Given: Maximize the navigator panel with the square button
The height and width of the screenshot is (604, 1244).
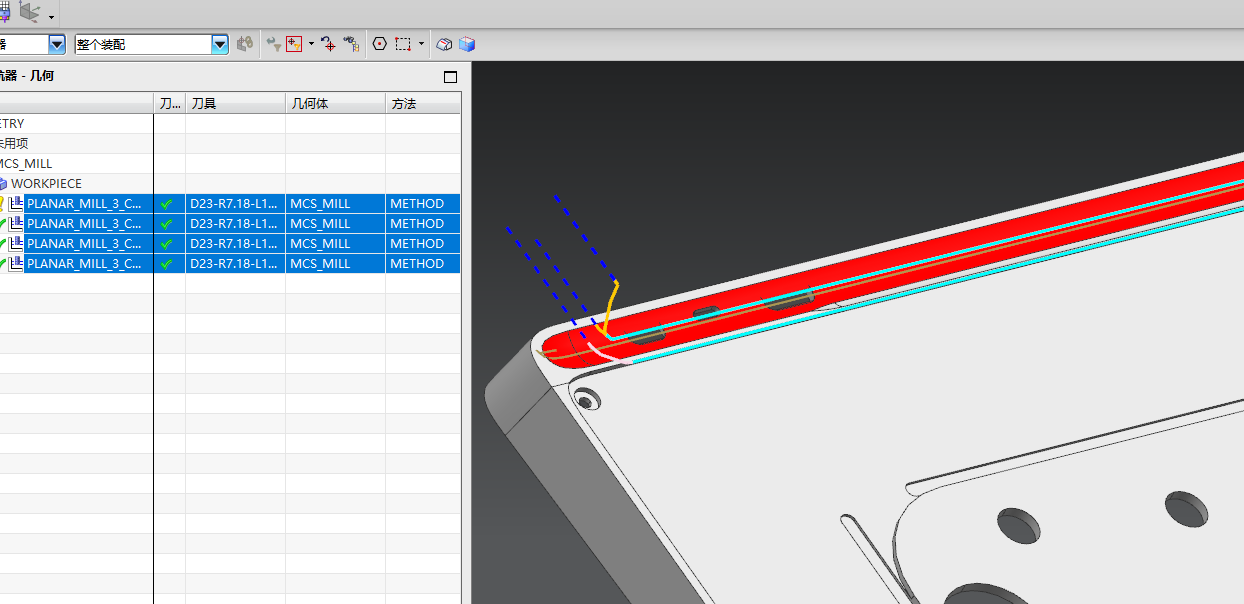Looking at the screenshot, I should pyautogui.click(x=450, y=77).
